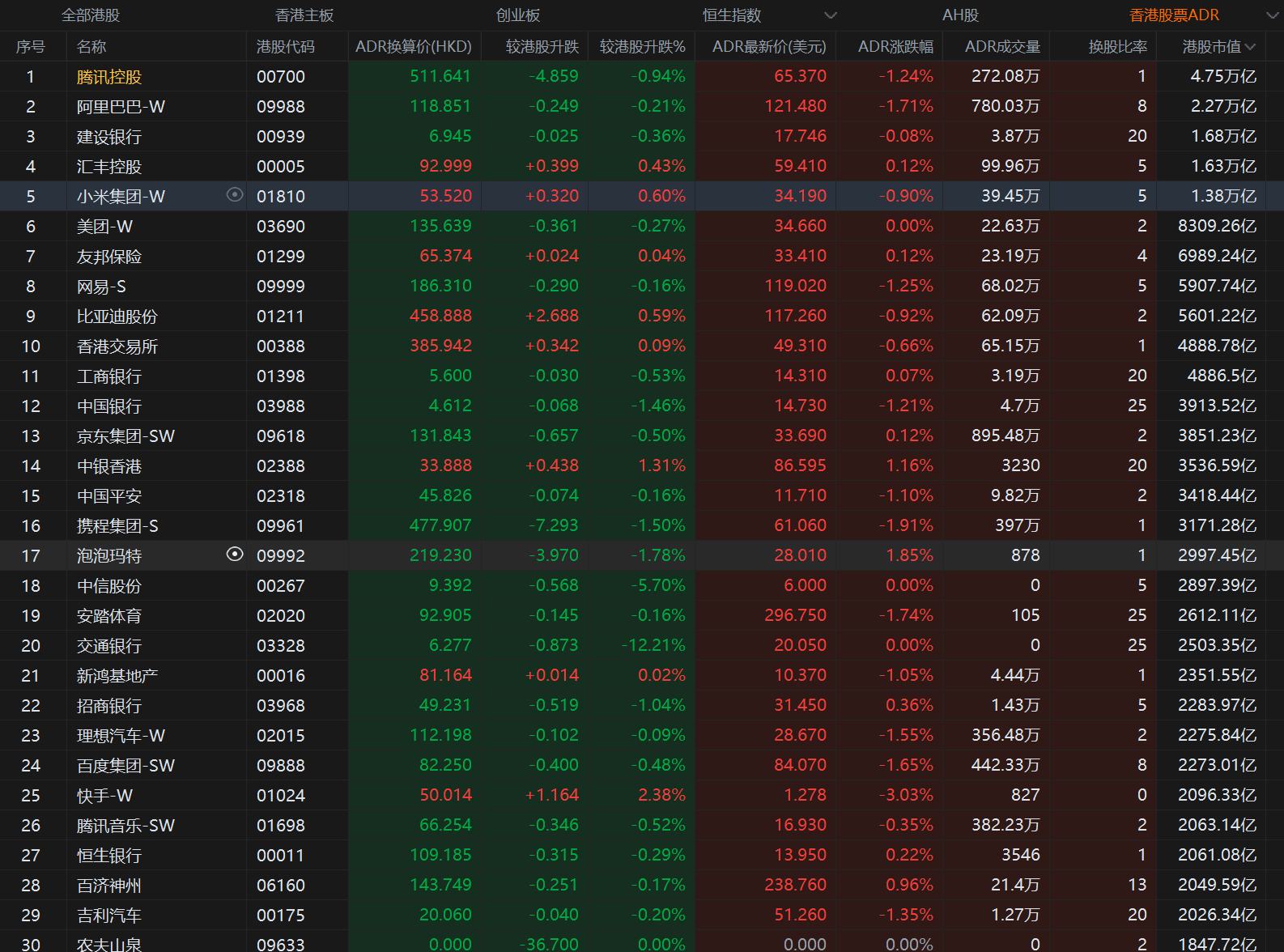Sort by 较港股升跌% column header
Viewport: 1284px width, 952px height.
coord(643,47)
